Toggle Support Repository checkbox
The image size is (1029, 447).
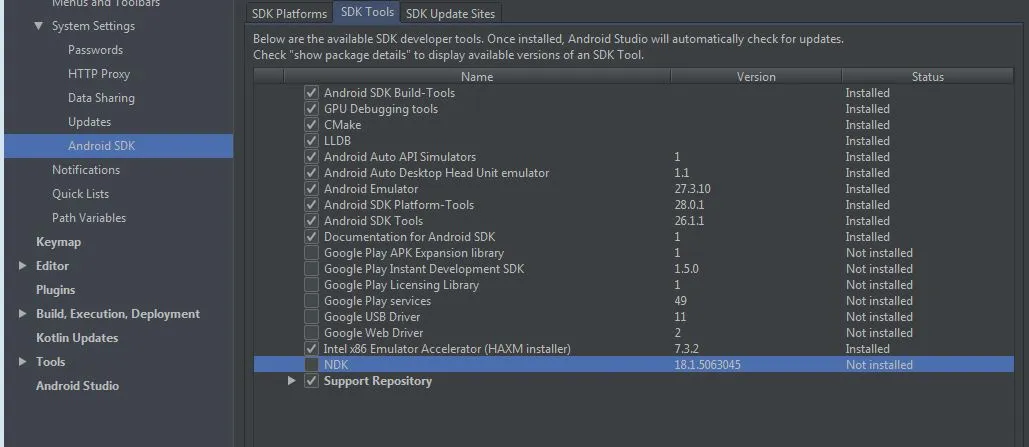click(311, 381)
